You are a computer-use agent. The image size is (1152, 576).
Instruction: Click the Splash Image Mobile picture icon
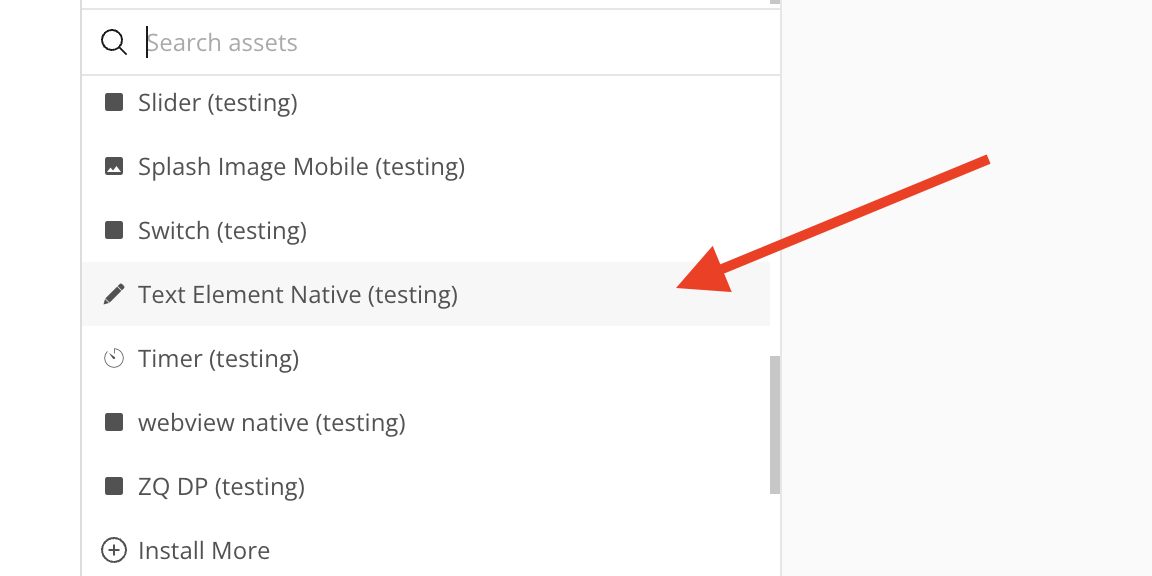[114, 166]
